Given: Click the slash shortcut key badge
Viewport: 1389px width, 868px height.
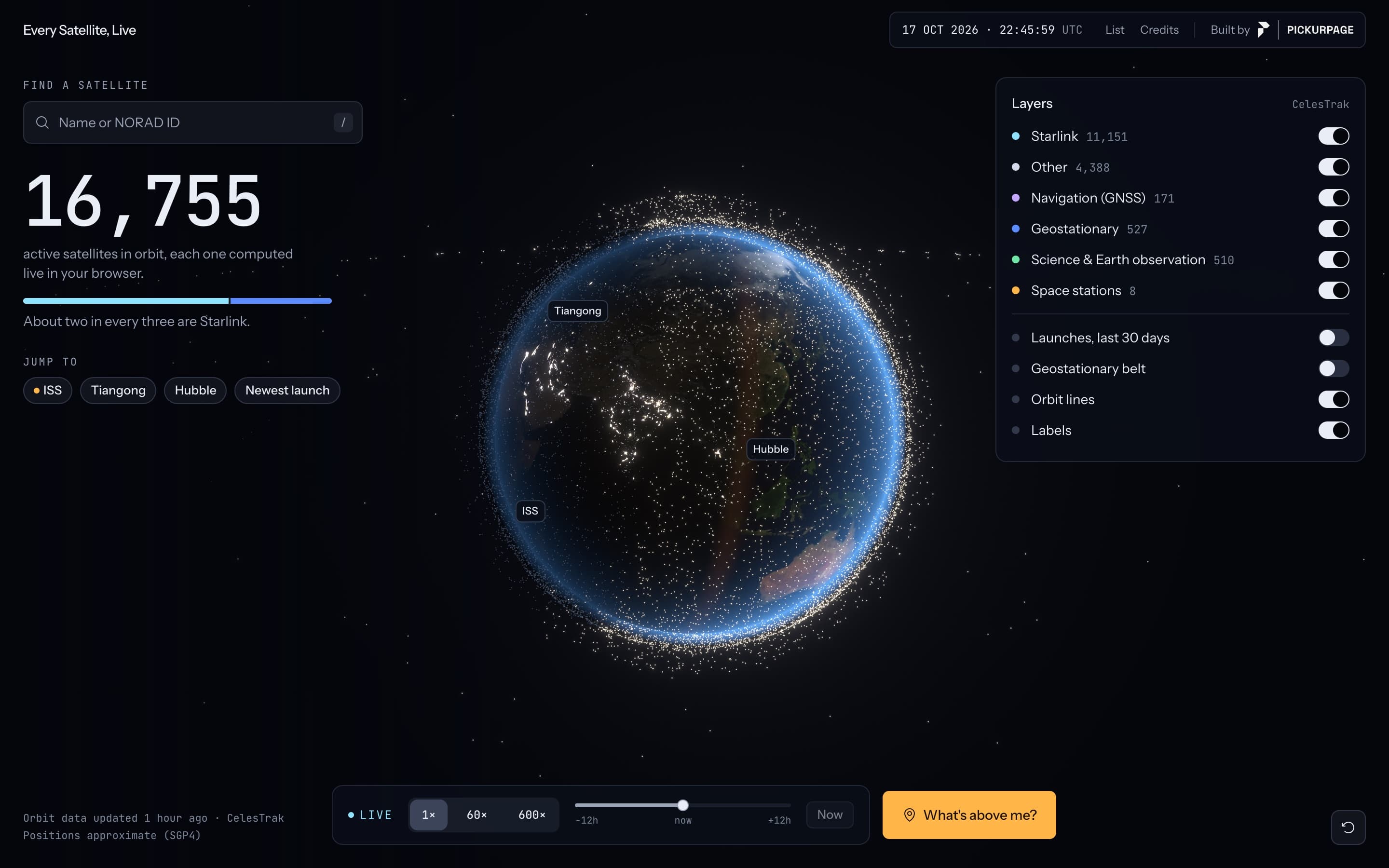Looking at the screenshot, I should (343, 122).
